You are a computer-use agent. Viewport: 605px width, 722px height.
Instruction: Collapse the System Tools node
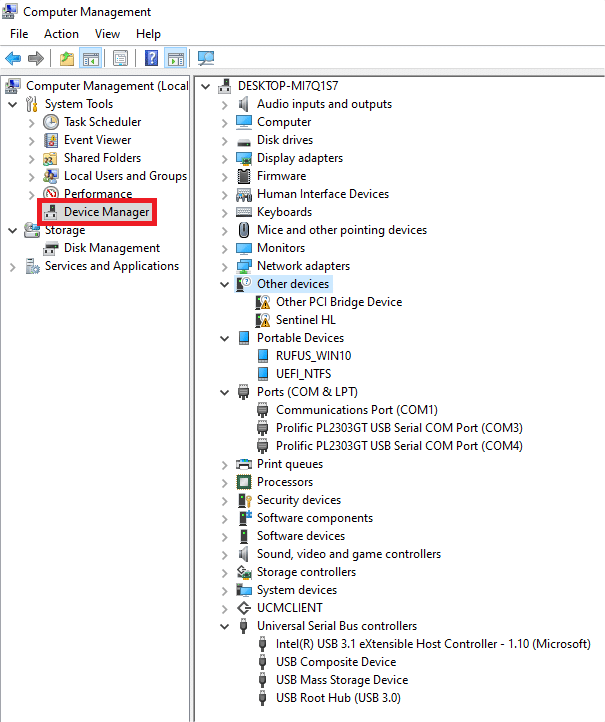coord(13,105)
